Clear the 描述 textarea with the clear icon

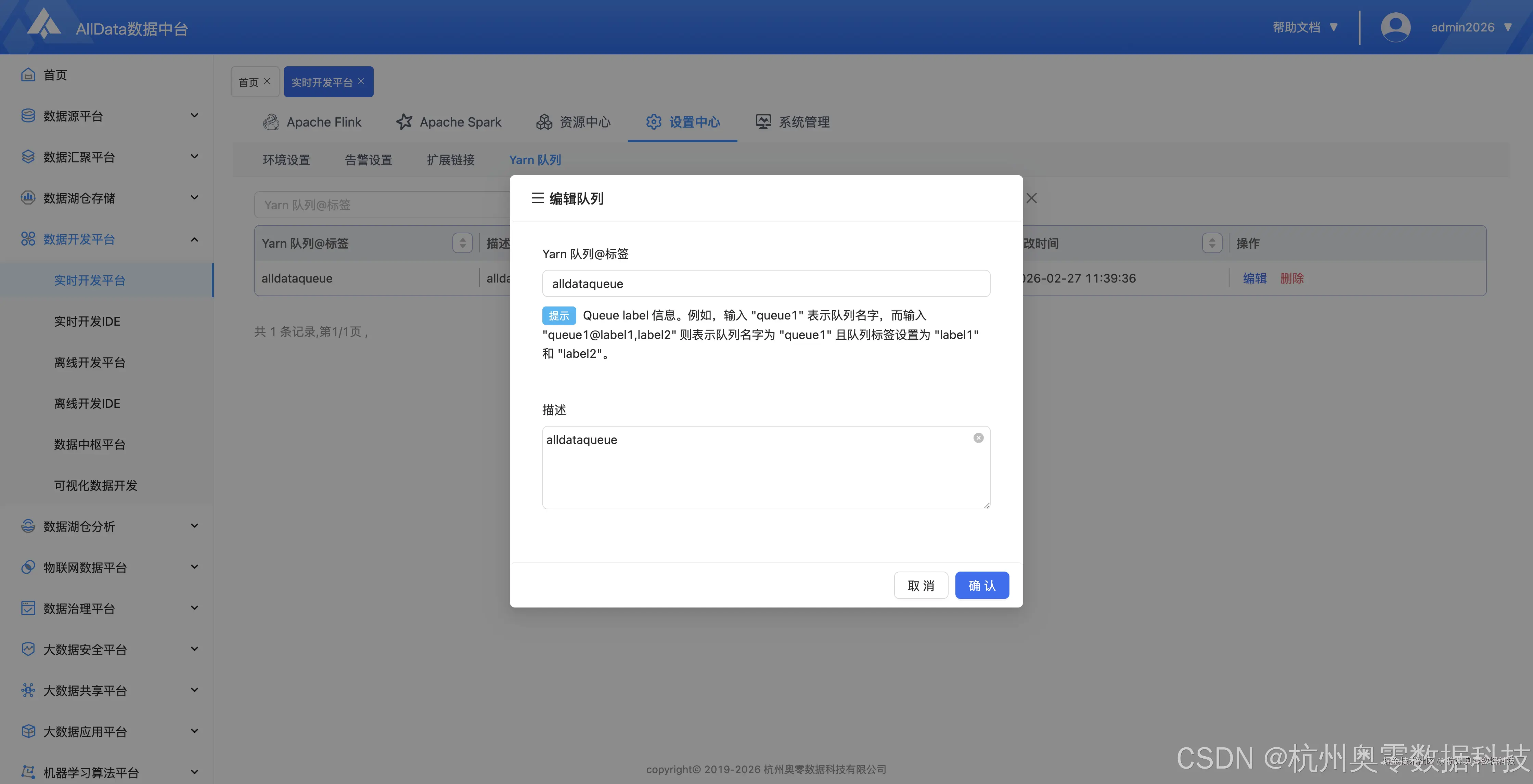coord(978,438)
